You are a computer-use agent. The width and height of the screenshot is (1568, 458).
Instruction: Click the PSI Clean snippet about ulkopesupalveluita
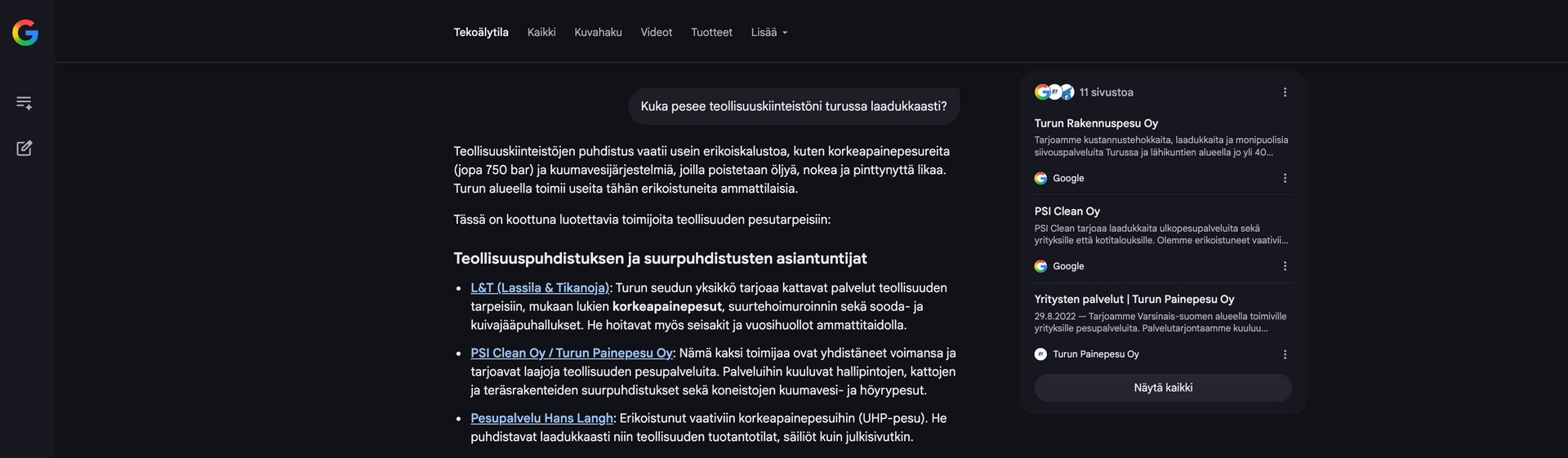point(1161,234)
